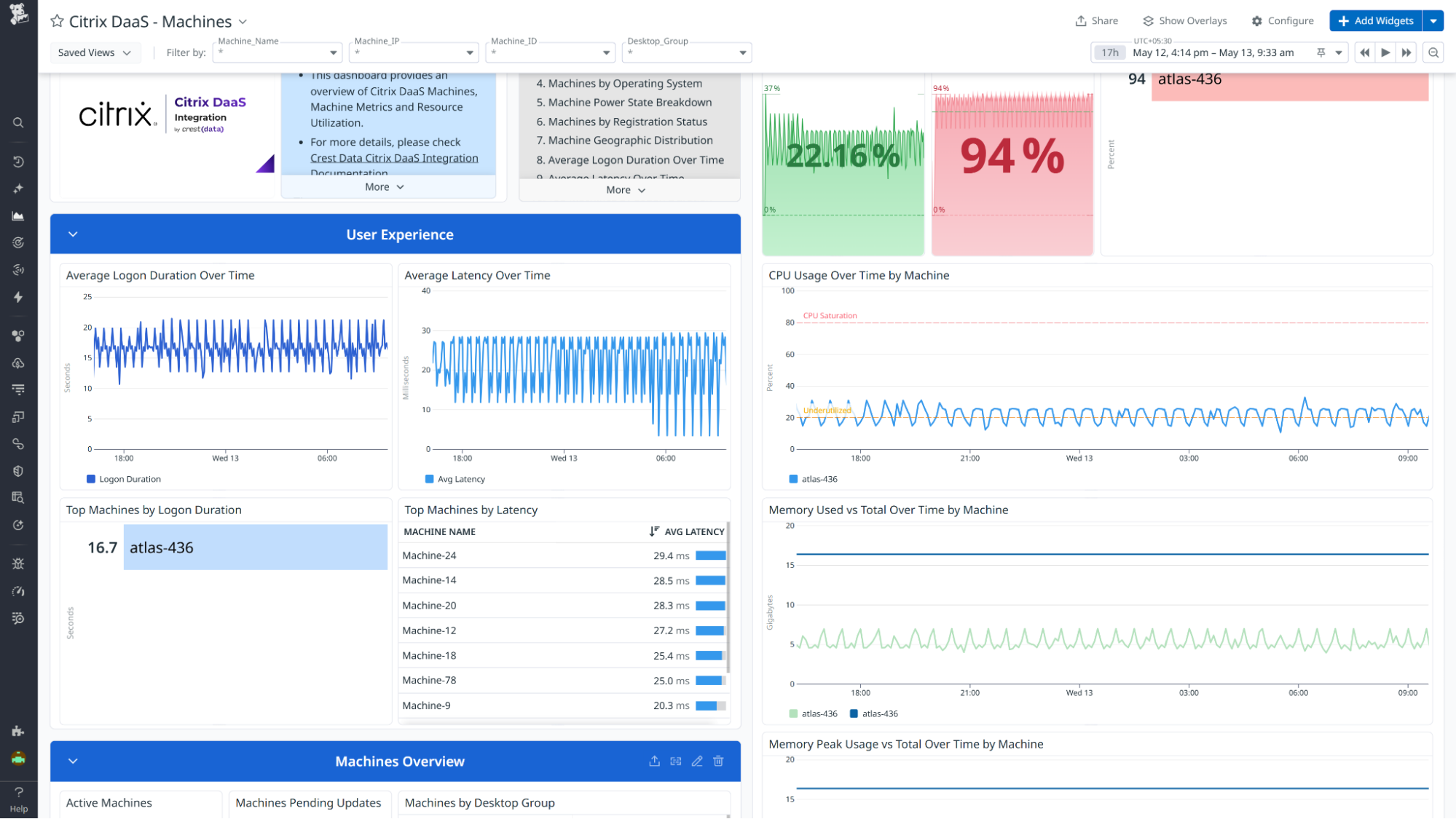1456x819 pixels.
Task: Open the Machine_ID filter dropdown
Action: [550, 52]
